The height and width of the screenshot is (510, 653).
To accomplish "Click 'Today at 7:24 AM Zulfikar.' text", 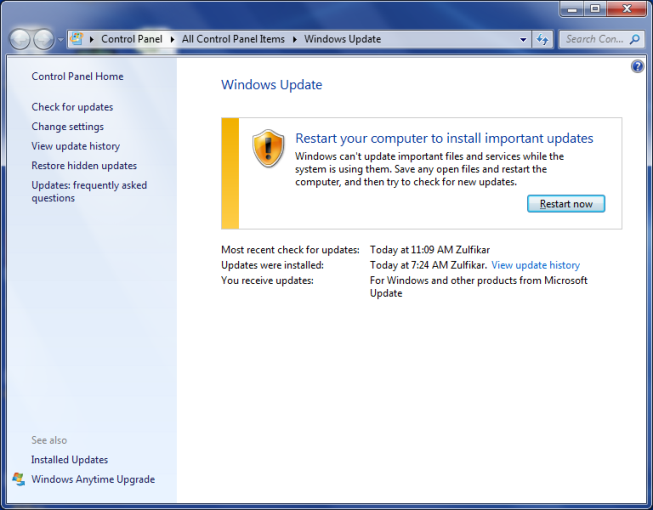I will 428,265.
